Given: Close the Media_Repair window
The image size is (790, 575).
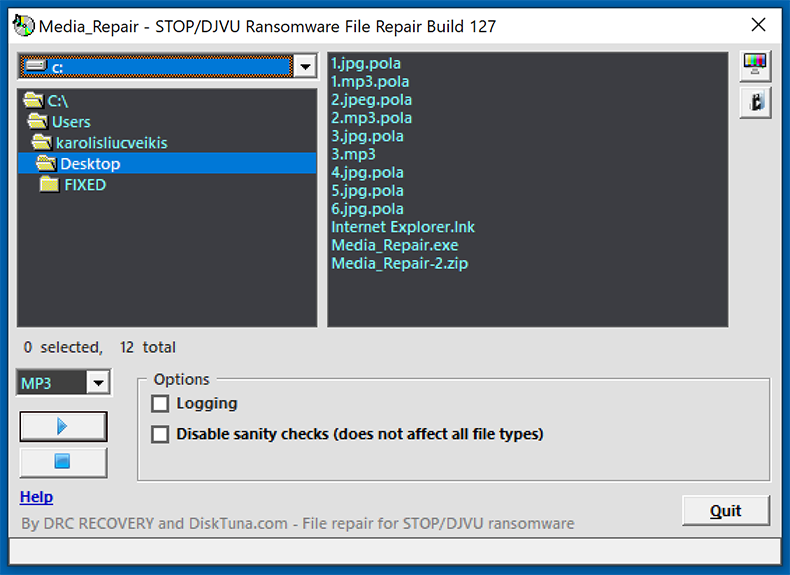Looking at the screenshot, I should 758,26.
